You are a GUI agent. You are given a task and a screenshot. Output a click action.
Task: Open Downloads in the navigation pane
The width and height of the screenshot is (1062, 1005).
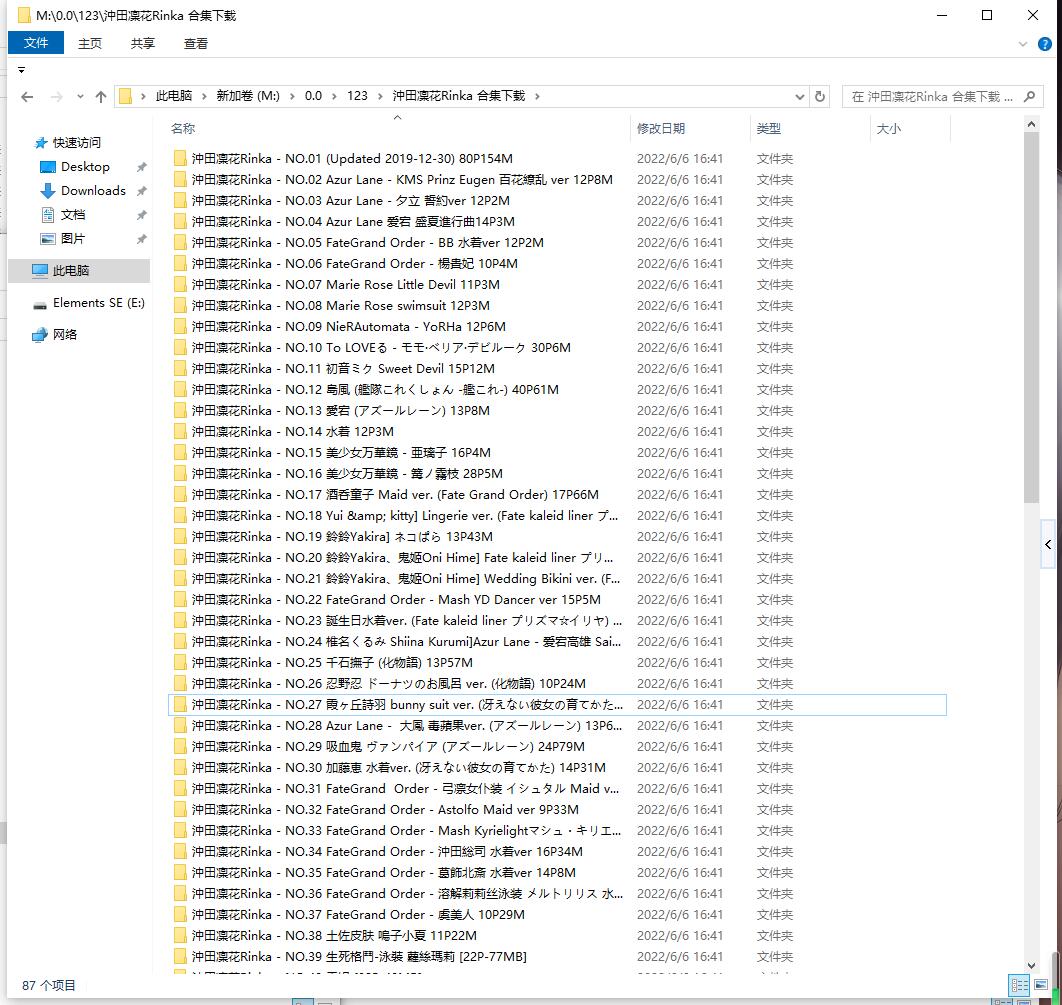[x=93, y=191]
